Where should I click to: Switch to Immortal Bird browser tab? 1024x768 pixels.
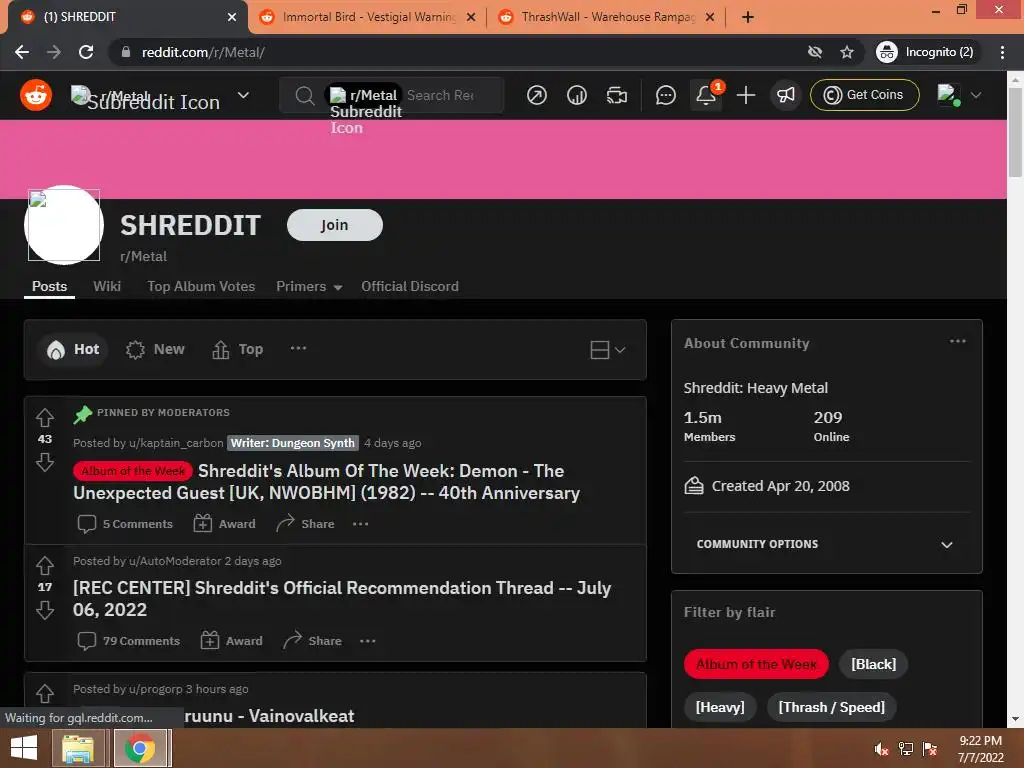click(367, 17)
